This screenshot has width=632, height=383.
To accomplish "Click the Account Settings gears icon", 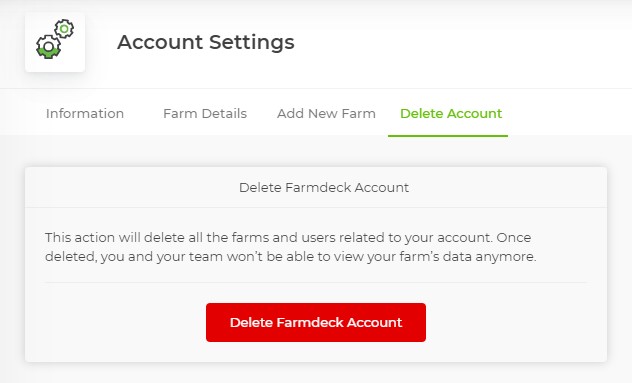I will 55,39.
